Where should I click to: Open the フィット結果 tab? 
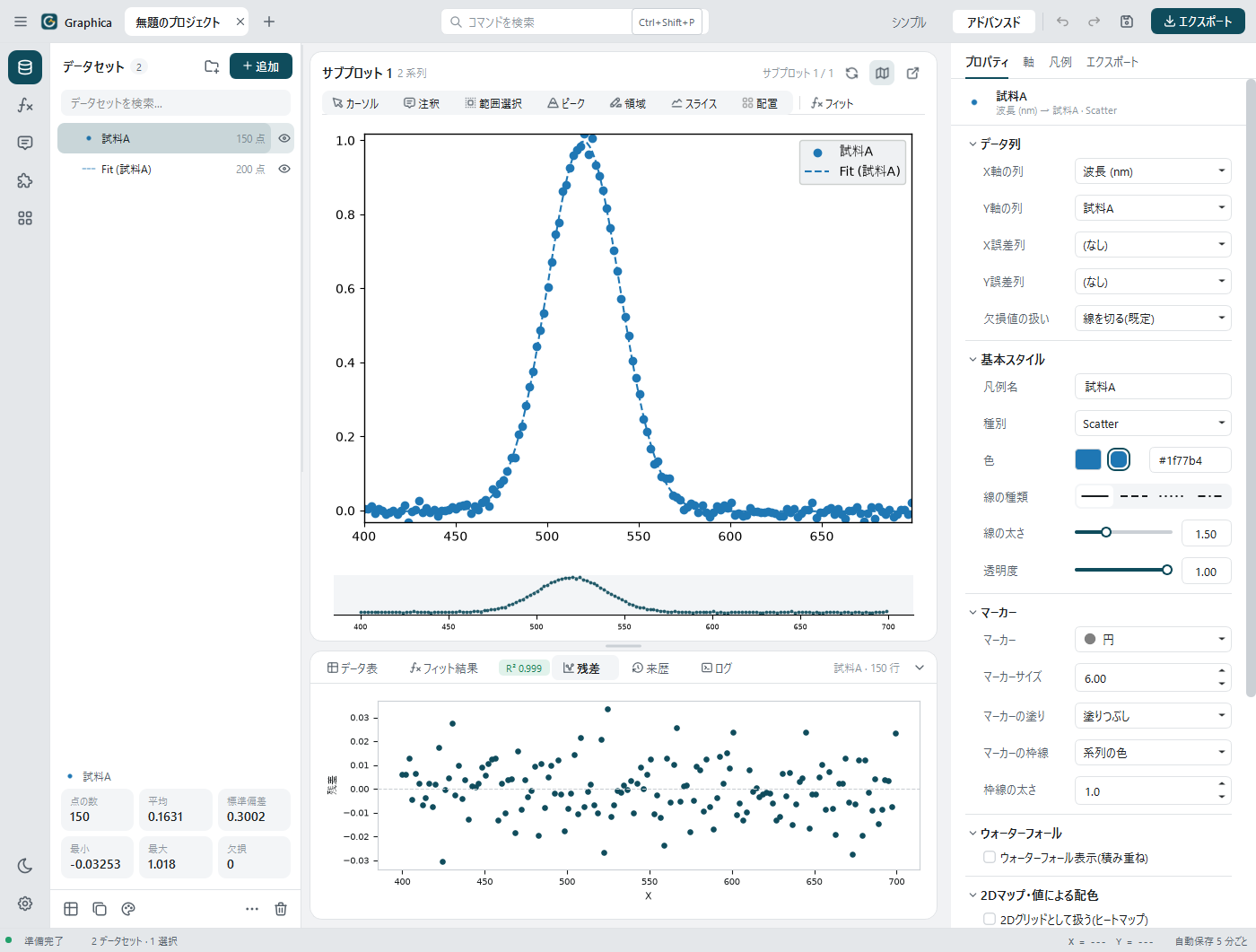(x=443, y=668)
